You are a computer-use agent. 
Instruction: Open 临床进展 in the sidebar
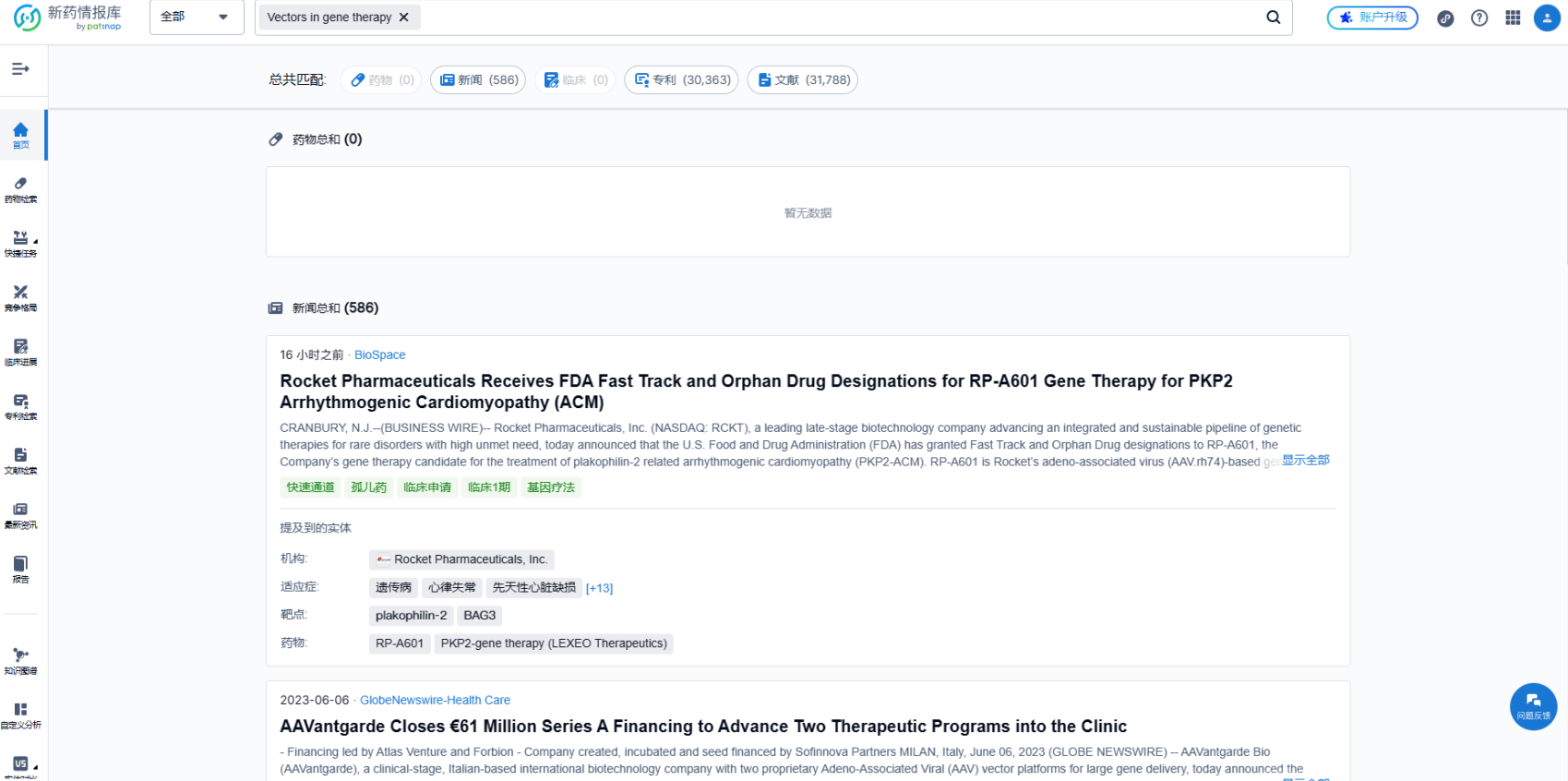(20, 353)
